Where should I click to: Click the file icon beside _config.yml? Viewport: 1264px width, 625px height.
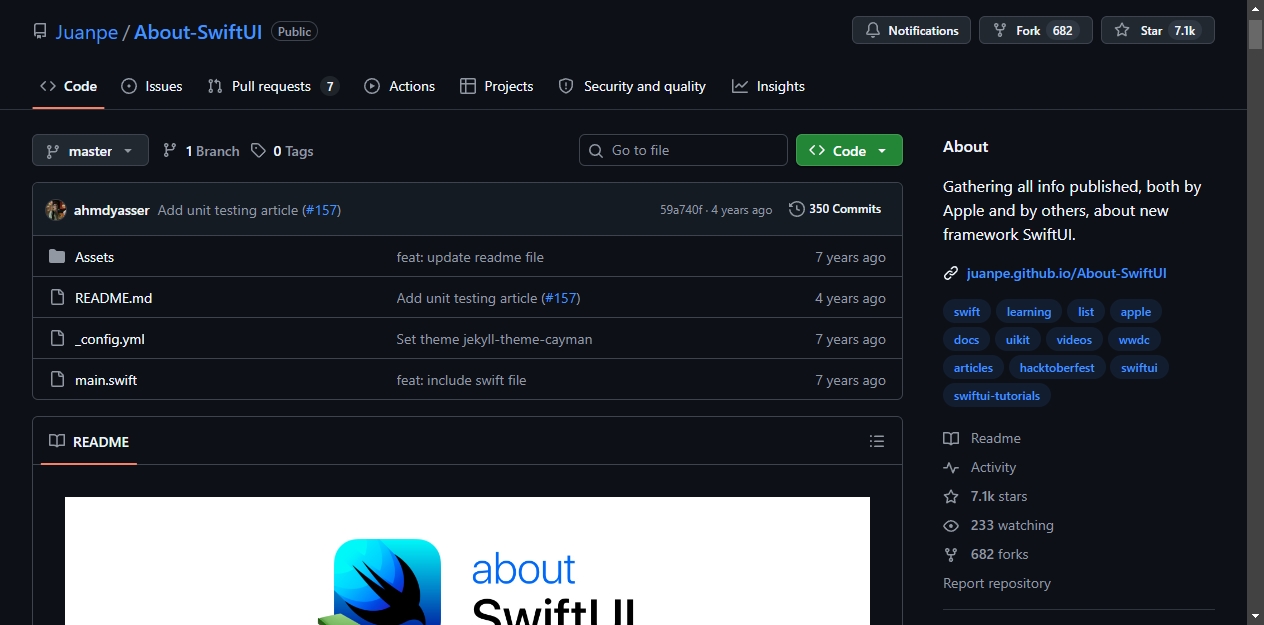point(57,339)
